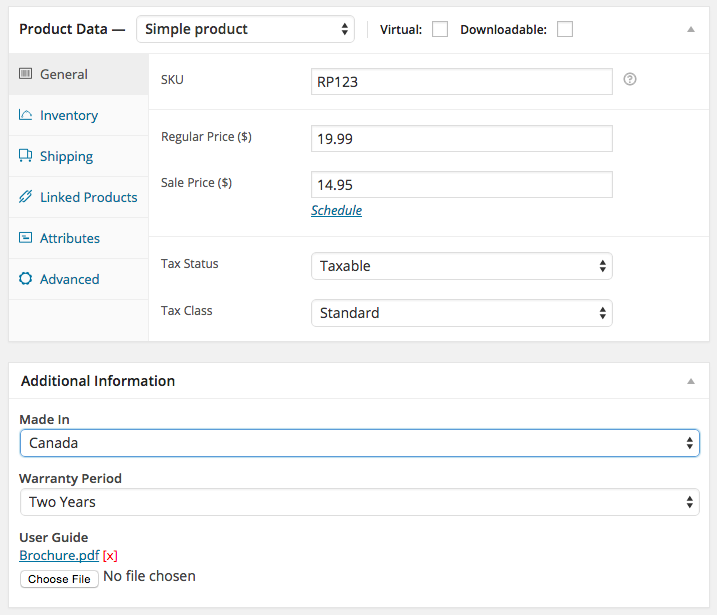
Task: Remove Brochure.pdf using the red x
Action: click(x=110, y=556)
